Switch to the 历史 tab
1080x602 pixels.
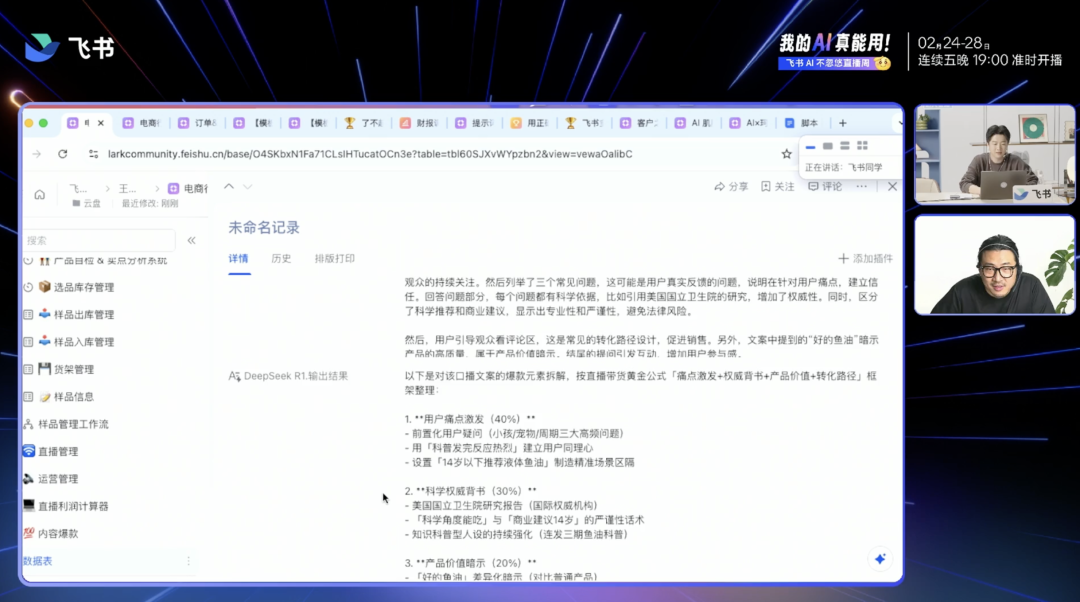pyautogui.click(x=281, y=258)
